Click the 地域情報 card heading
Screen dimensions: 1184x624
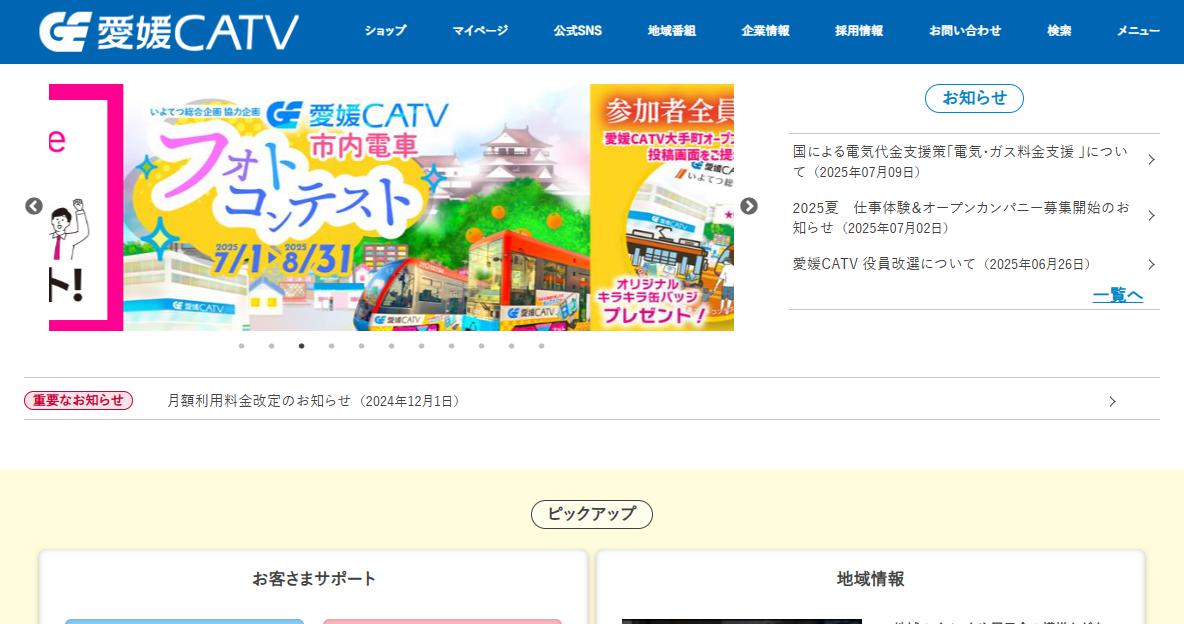point(871,579)
